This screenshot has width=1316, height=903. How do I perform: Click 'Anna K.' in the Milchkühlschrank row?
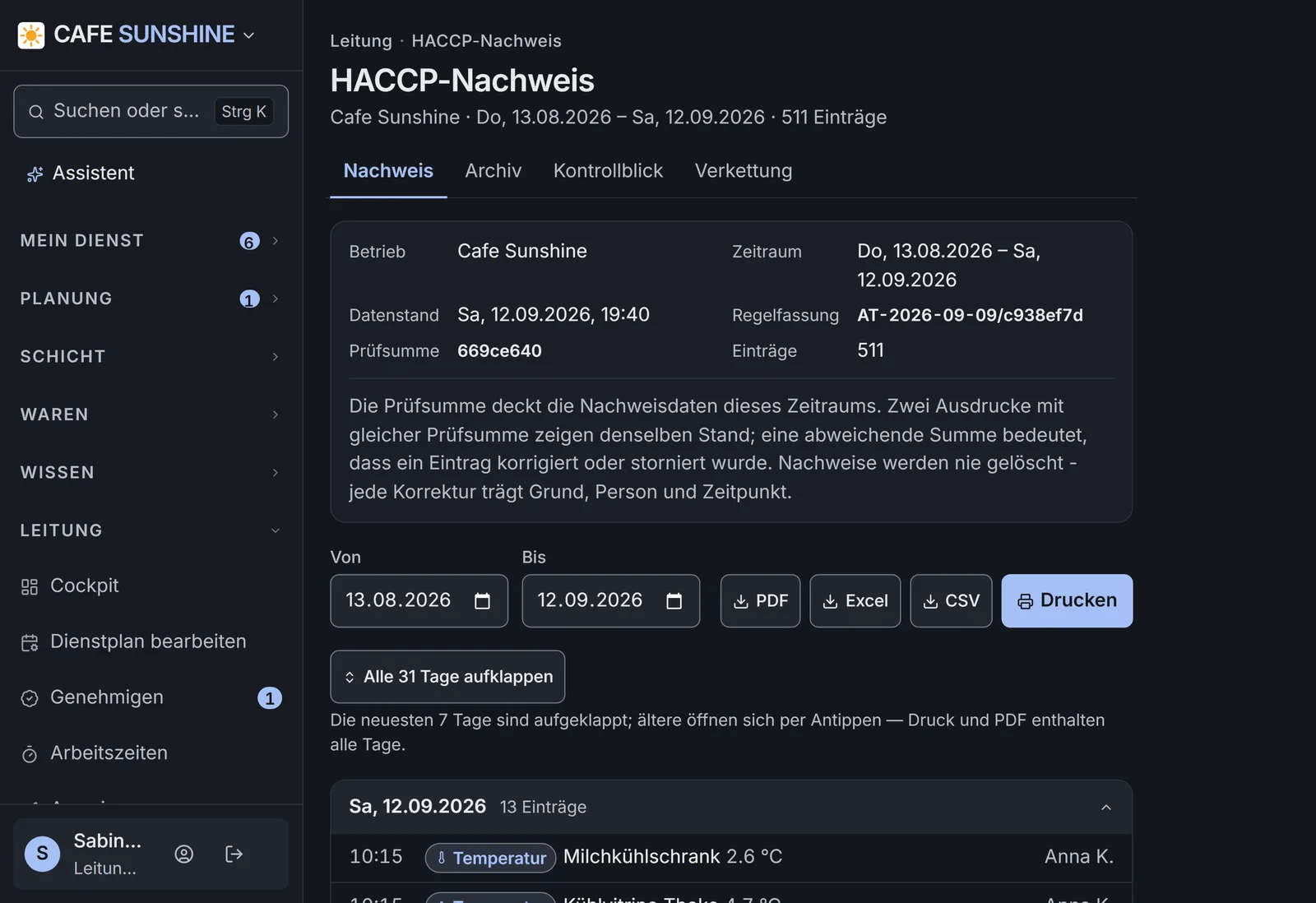pyautogui.click(x=1079, y=857)
